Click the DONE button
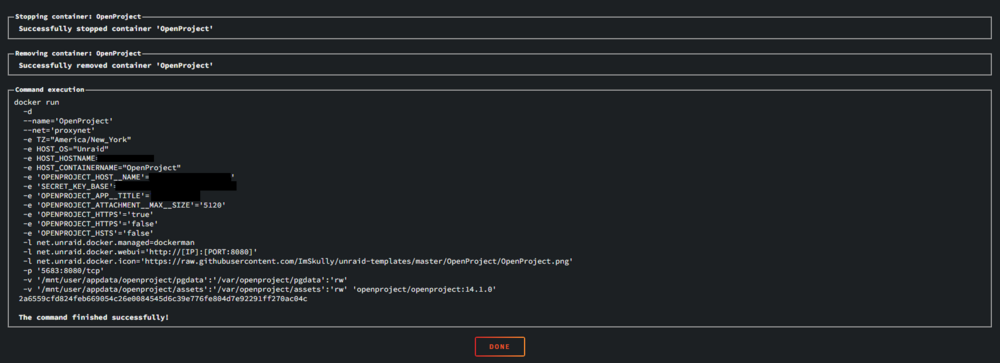The width and height of the screenshot is (1000, 363). tap(499, 346)
